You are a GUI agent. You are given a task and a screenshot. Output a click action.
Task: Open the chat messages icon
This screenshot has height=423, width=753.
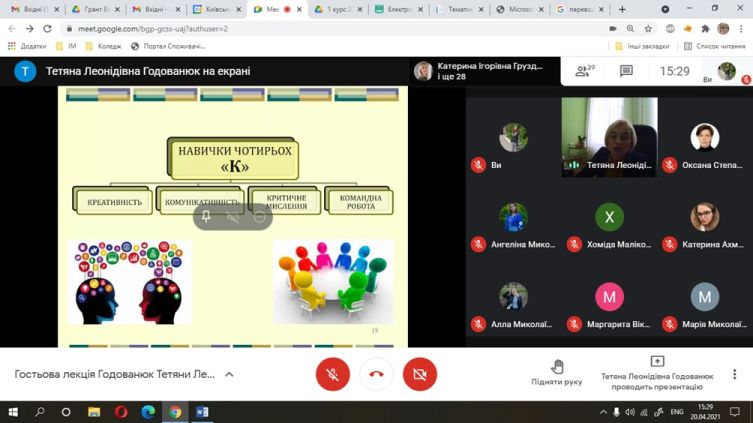click(626, 71)
